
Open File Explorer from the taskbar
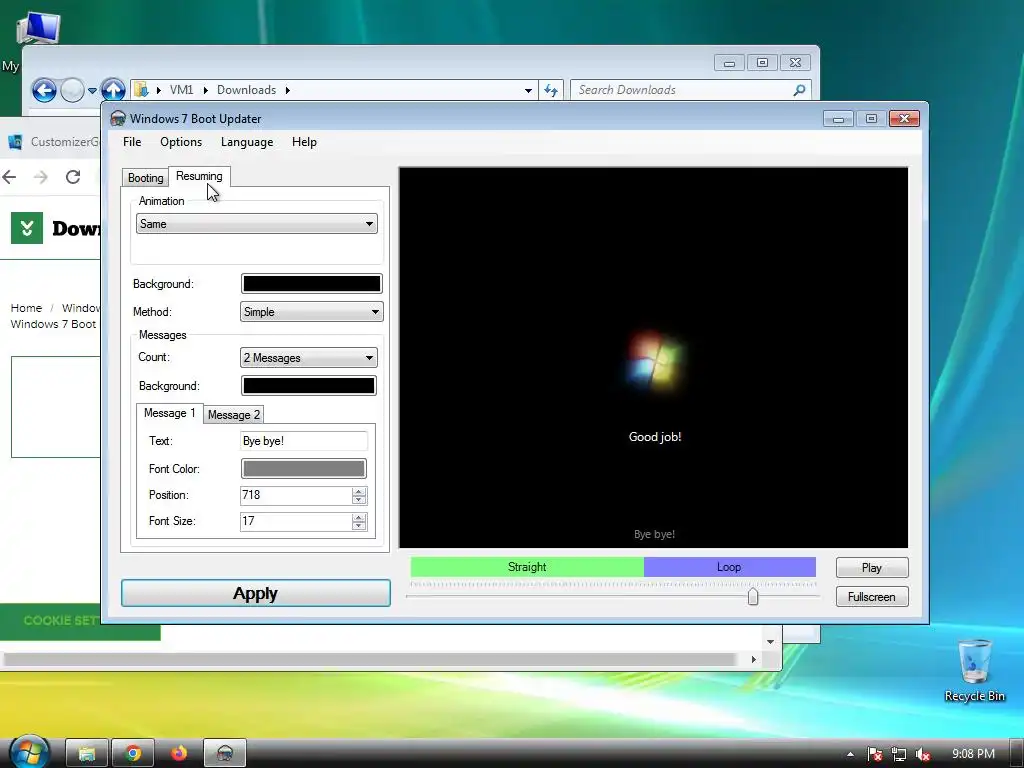tap(87, 754)
